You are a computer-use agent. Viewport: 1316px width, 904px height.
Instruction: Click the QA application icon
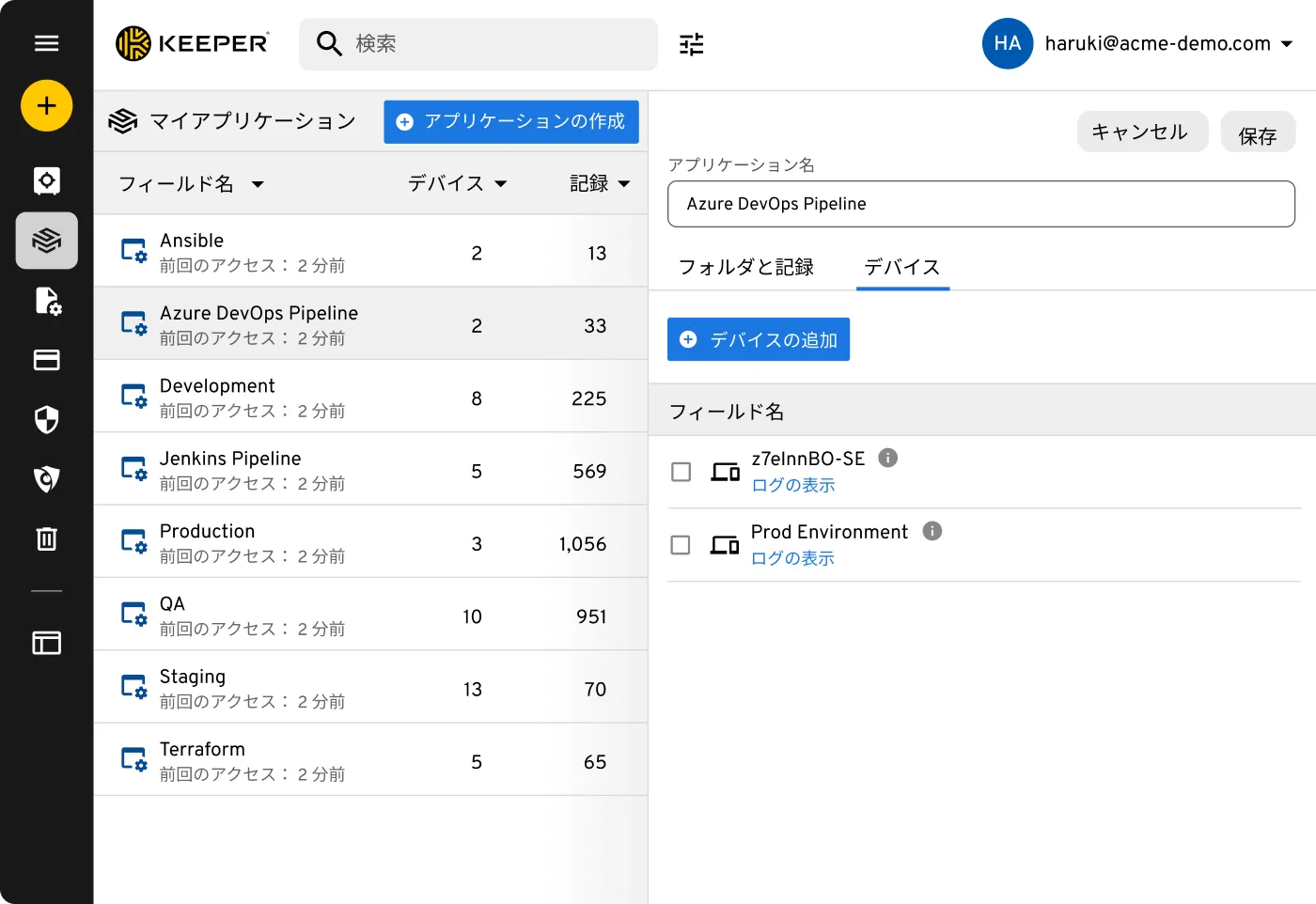[133, 614]
